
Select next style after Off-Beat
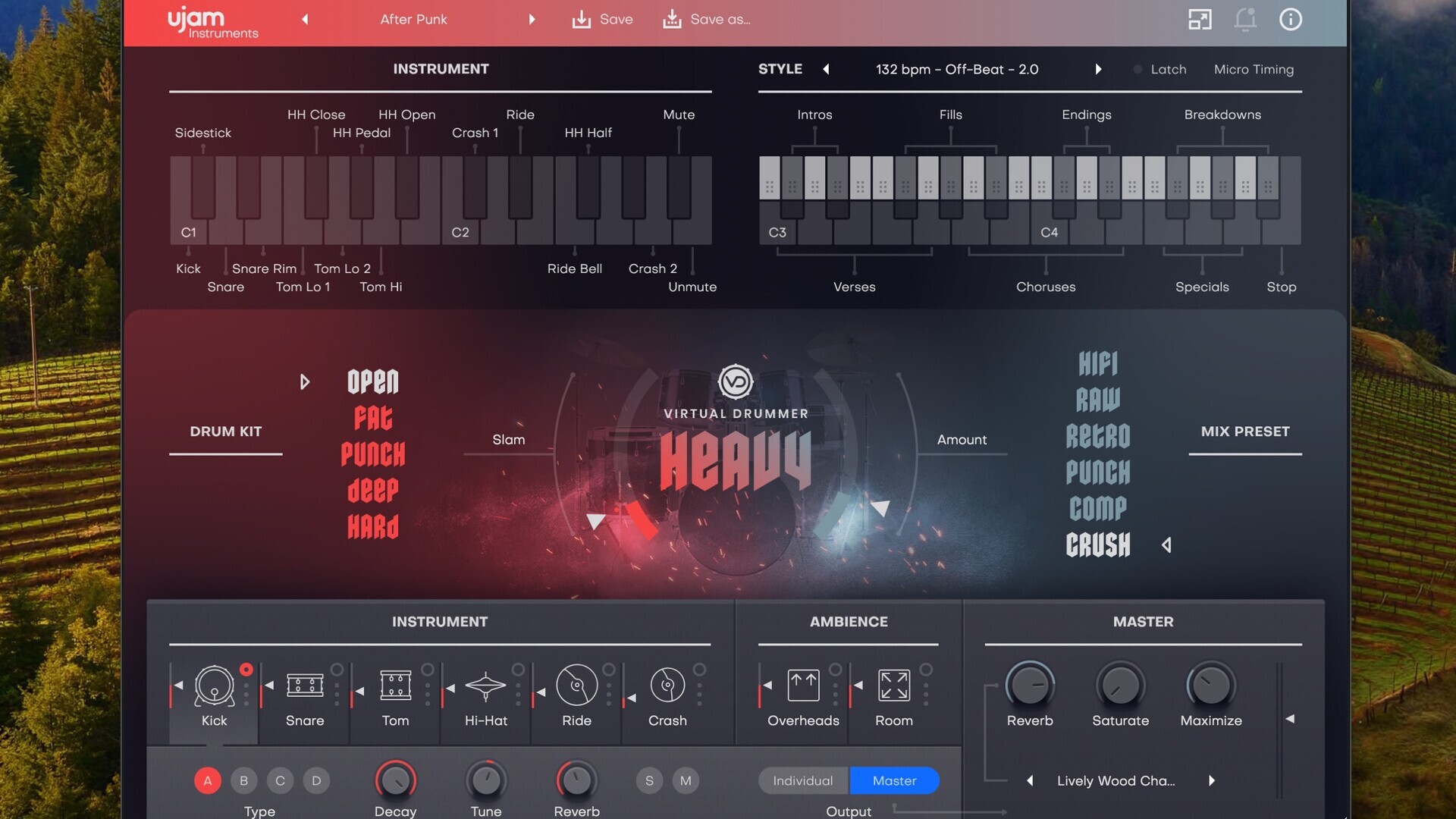click(1098, 69)
